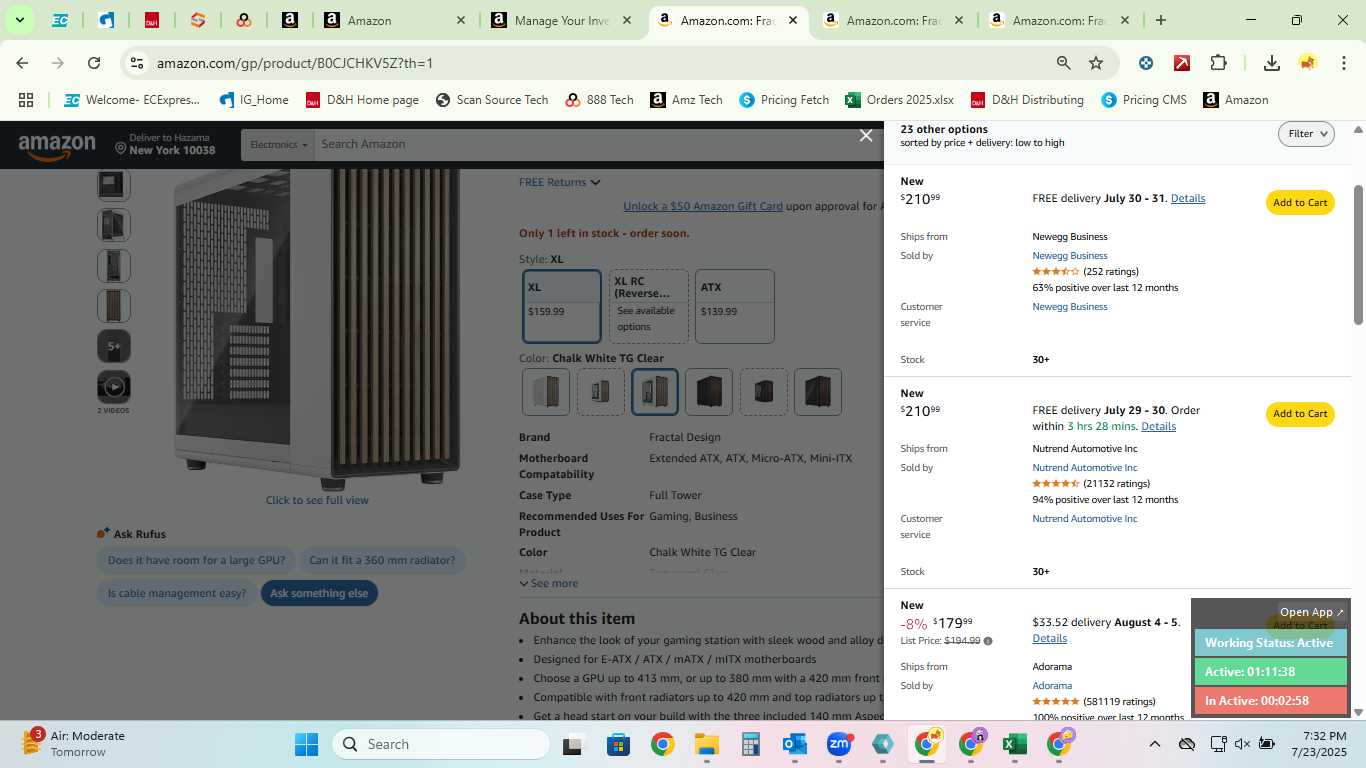Switch to the 'Amazon' tab
This screenshot has height=768, width=1366.
[x=392, y=20]
